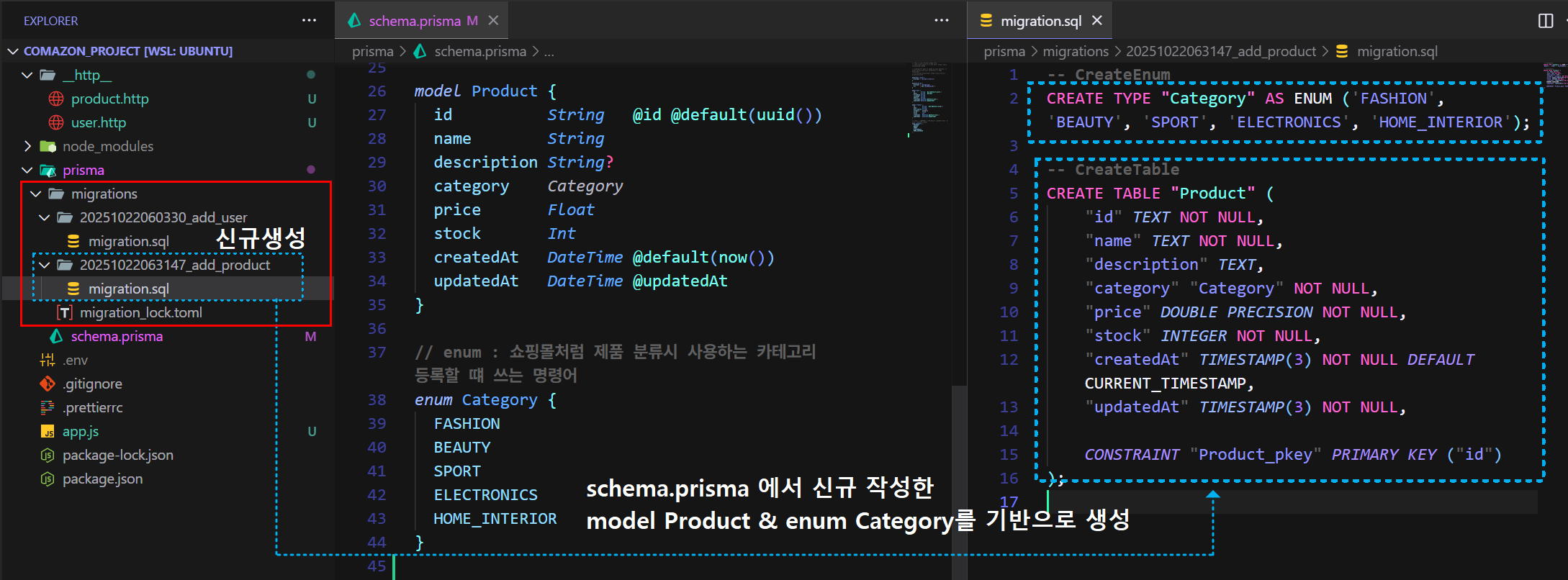Image resolution: width=1568 pixels, height=580 pixels.
Task: Click 'CREATE TABLE "Product" (' on line 5
Action: 1160,194
